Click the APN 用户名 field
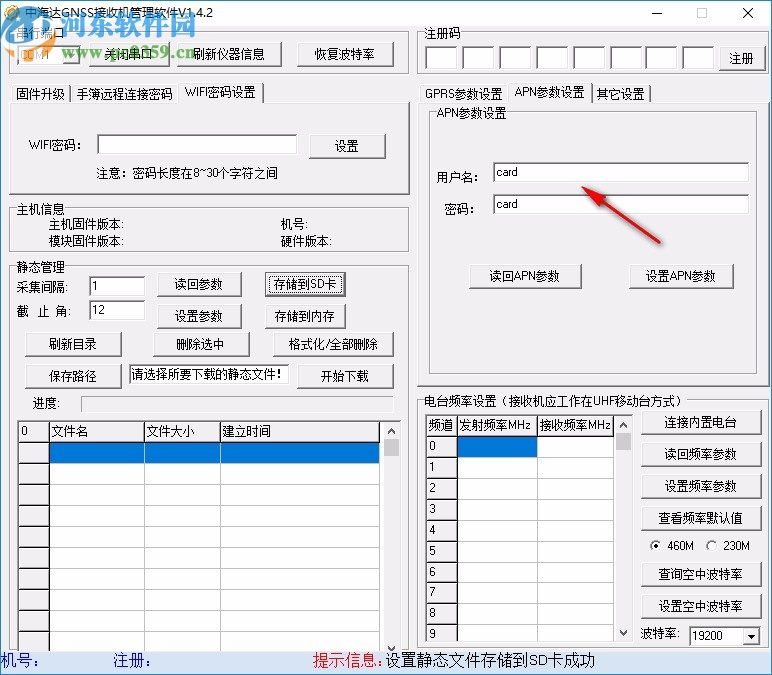 point(621,172)
